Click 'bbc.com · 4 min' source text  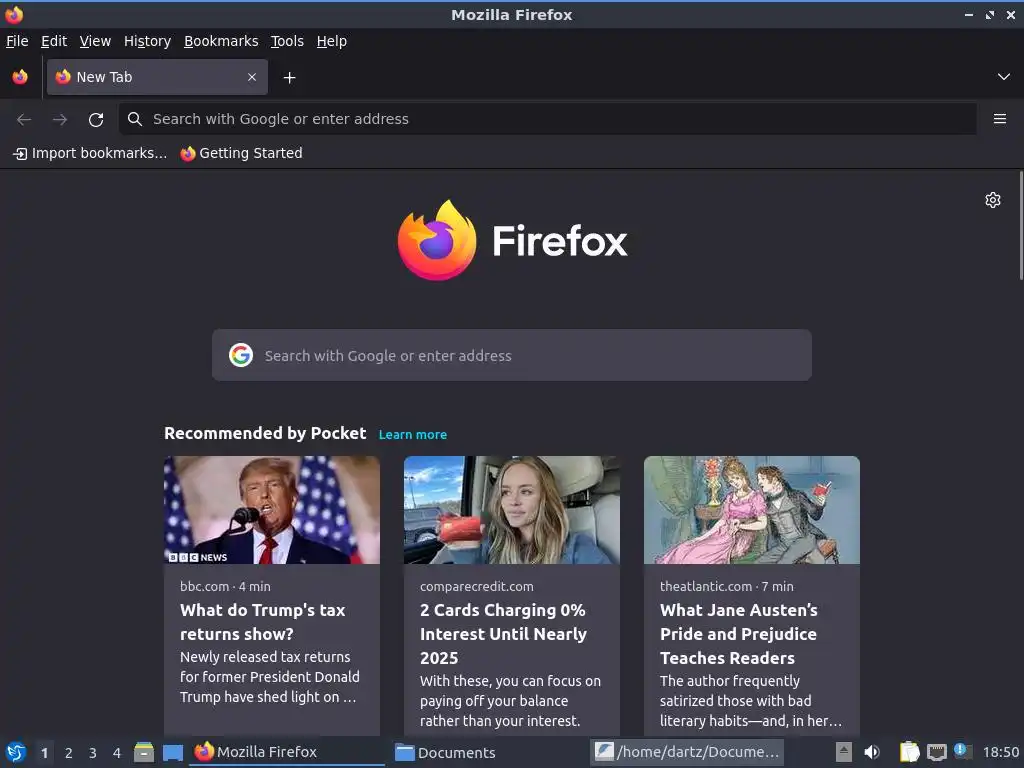pyautogui.click(x=225, y=586)
